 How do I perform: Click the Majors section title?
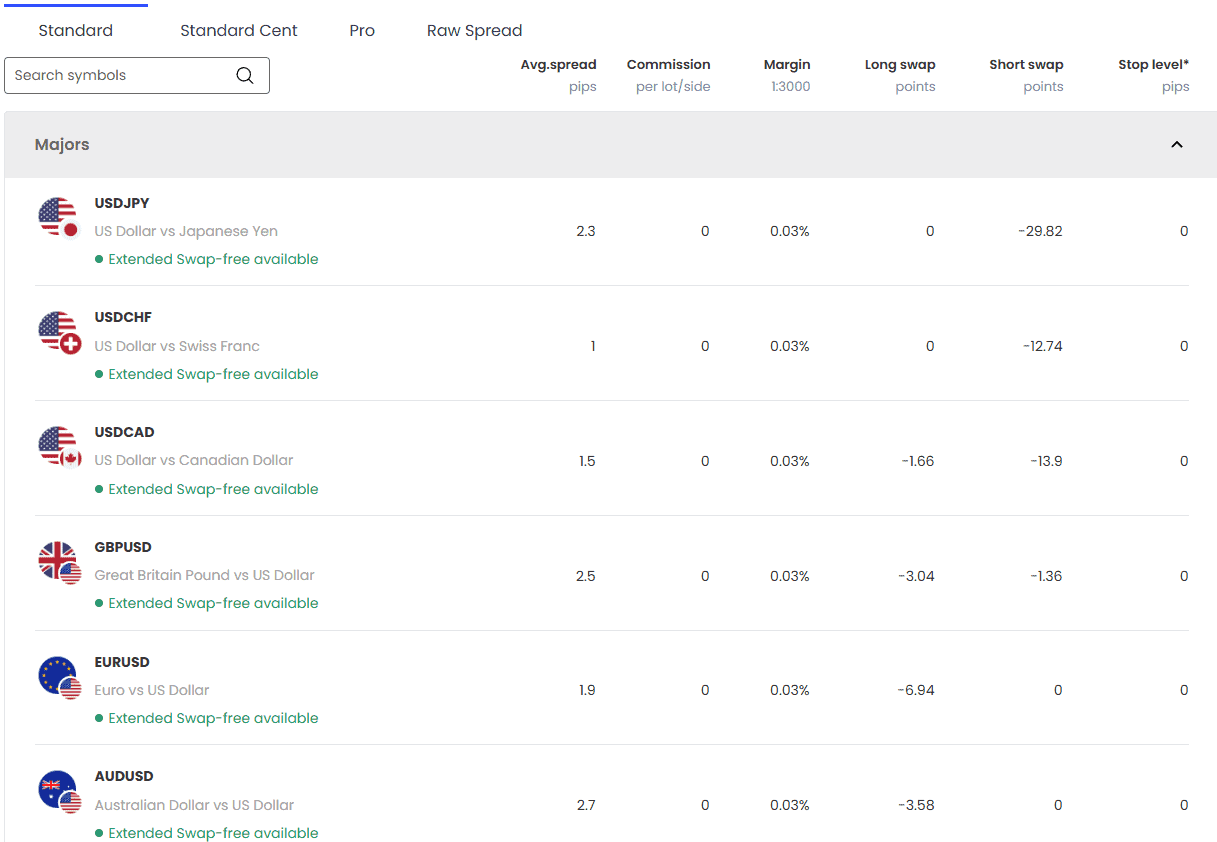click(x=62, y=145)
